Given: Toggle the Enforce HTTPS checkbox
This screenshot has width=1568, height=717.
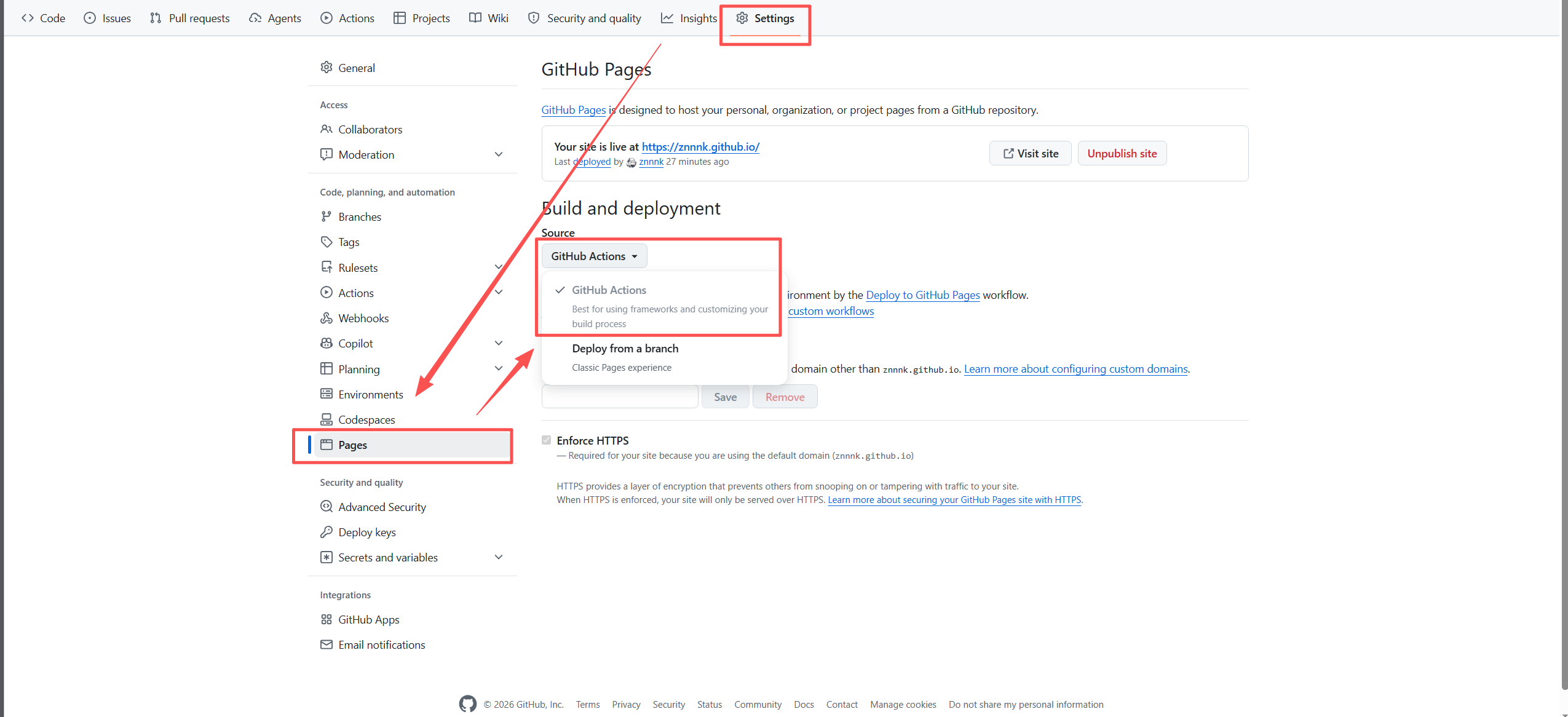Looking at the screenshot, I should point(547,440).
